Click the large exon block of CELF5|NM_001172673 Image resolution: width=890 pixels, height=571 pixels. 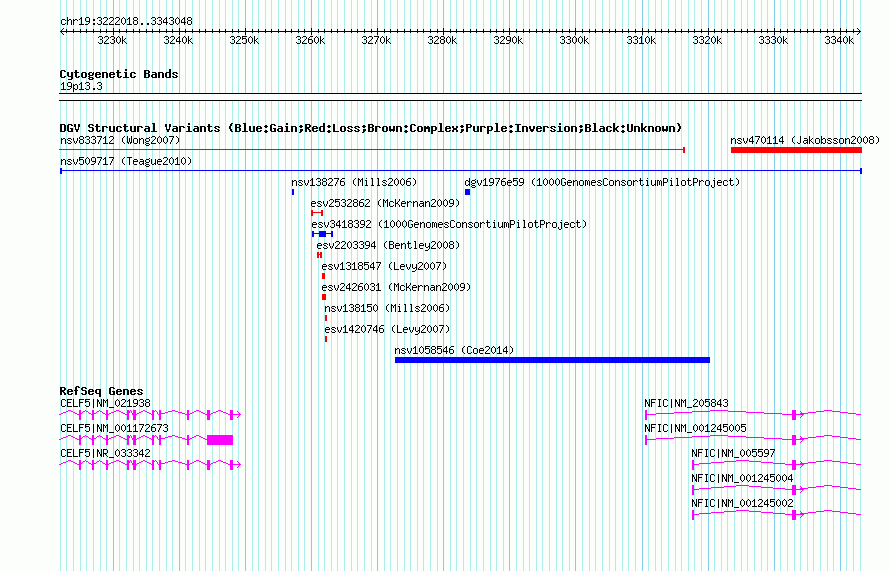[220, 440]
